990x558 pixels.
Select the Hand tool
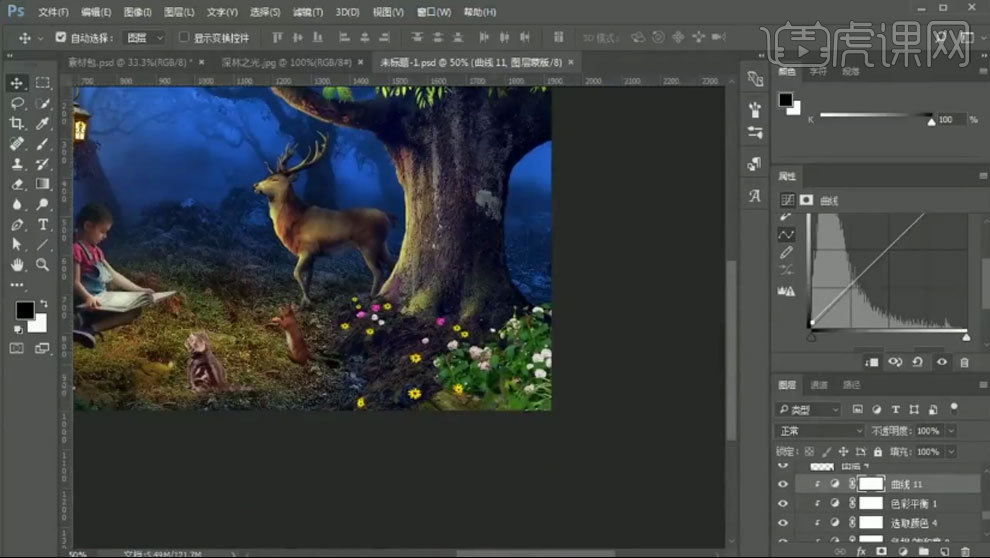17,264
